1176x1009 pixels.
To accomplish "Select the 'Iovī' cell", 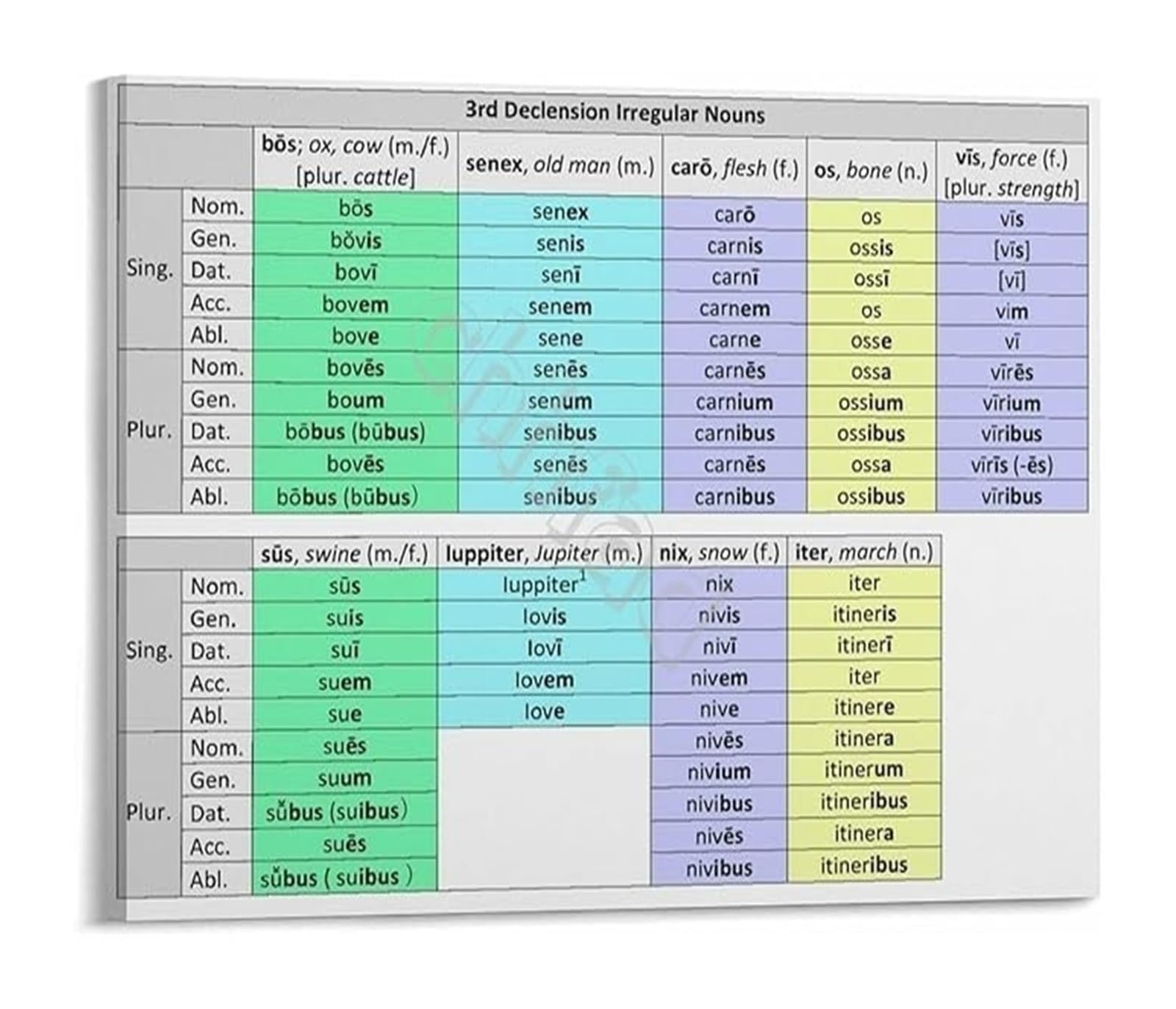I will tap(544, 648).
